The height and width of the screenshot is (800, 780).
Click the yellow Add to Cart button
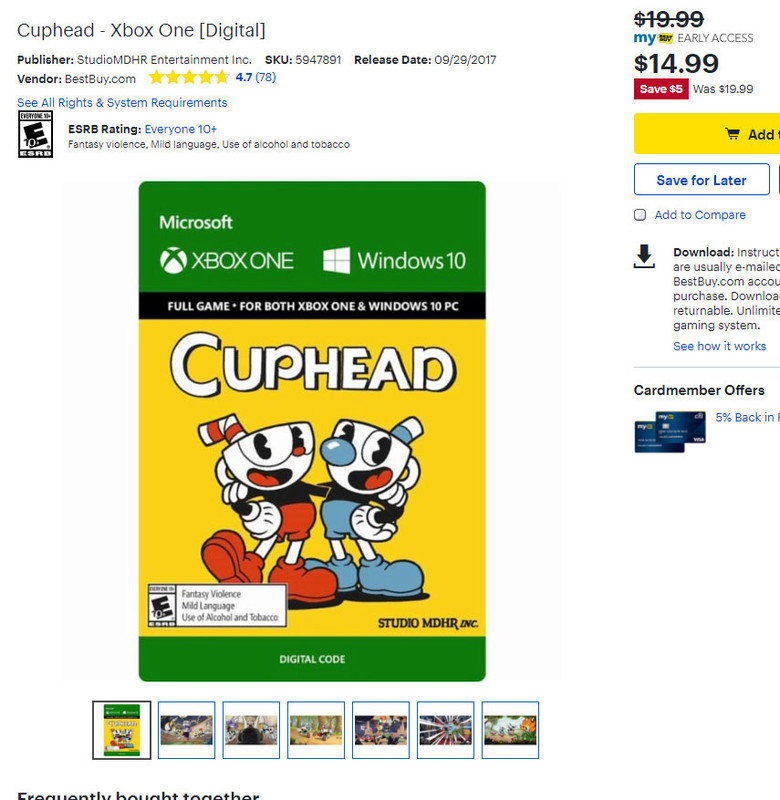coord(707,134)
